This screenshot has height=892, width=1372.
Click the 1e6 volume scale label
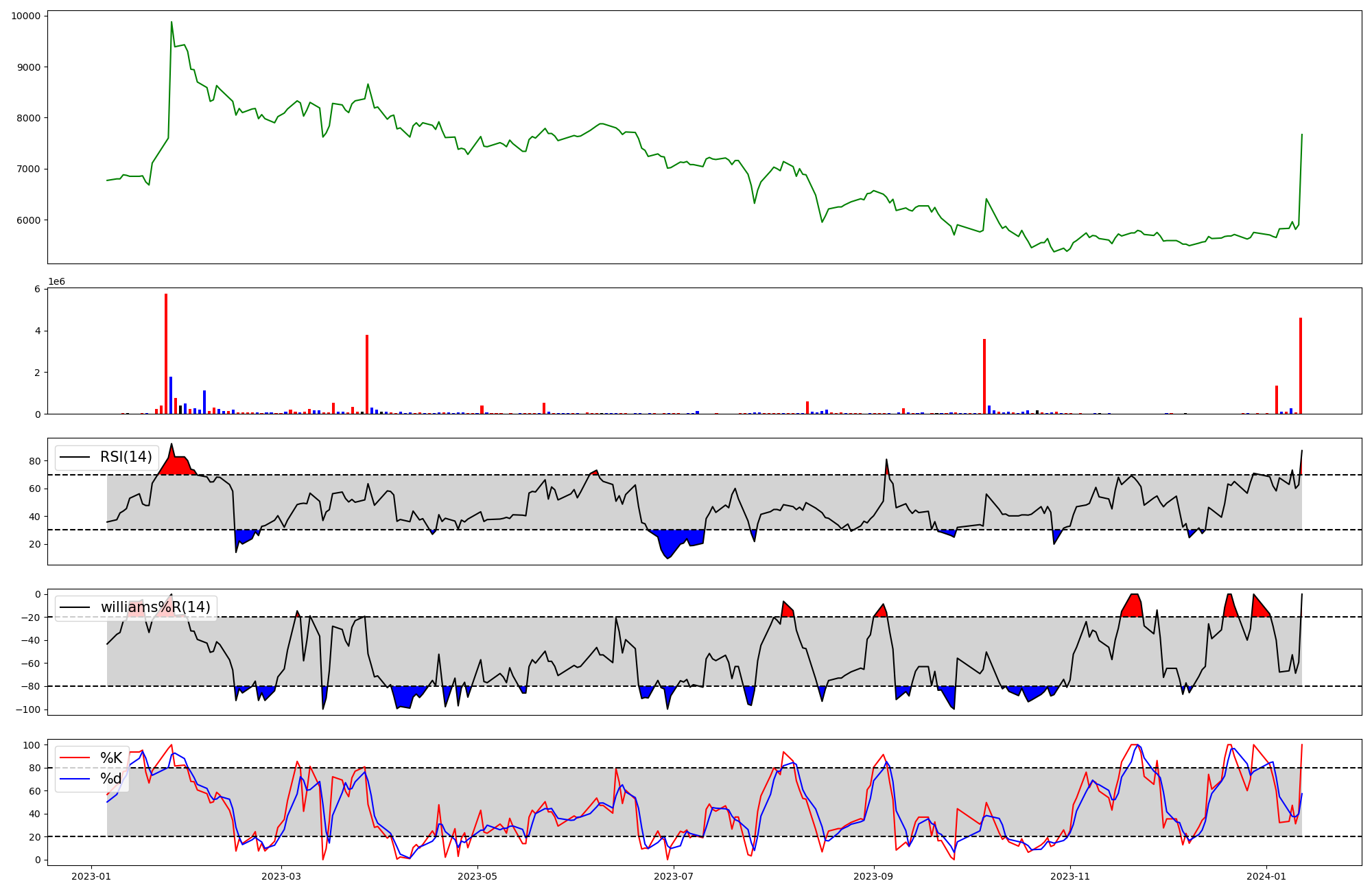pyautogui.click(x=56, y=282)
